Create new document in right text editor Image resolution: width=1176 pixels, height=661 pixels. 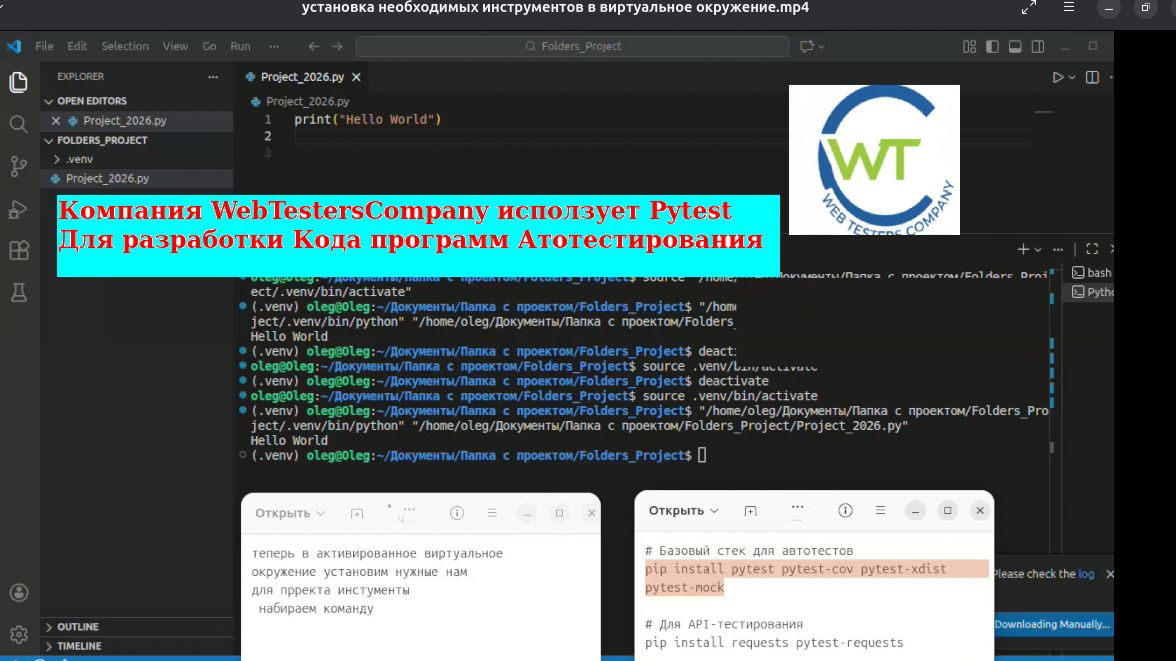click(x=750, y=510)
